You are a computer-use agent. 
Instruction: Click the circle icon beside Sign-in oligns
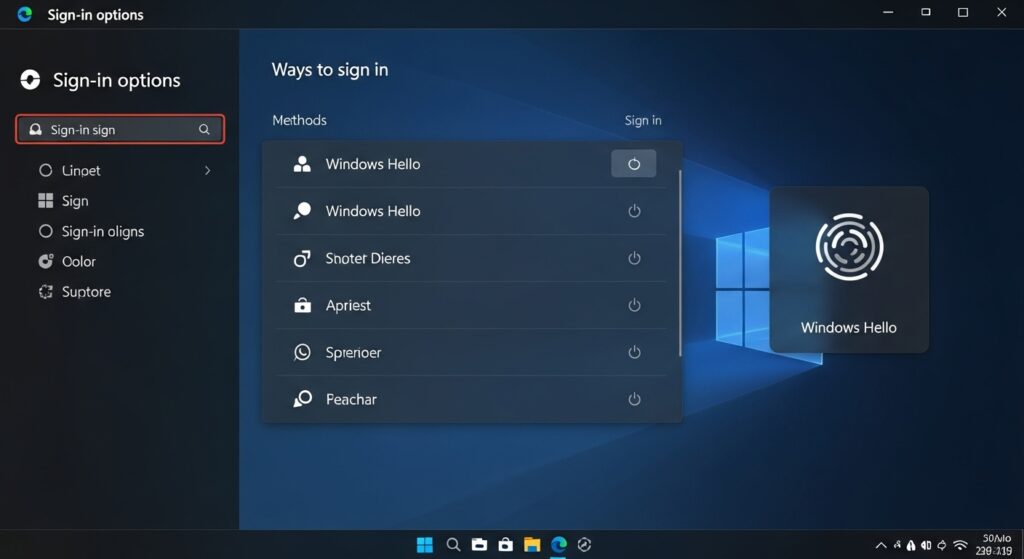click(x=46, y=231)
